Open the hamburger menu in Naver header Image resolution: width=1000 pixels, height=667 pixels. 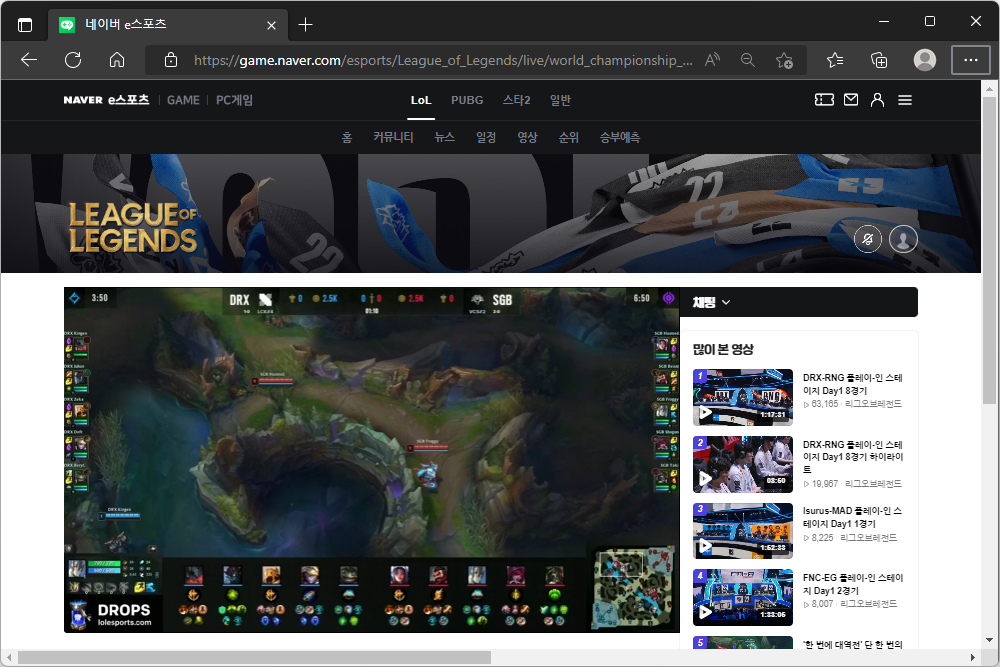(x=904, y=100)
